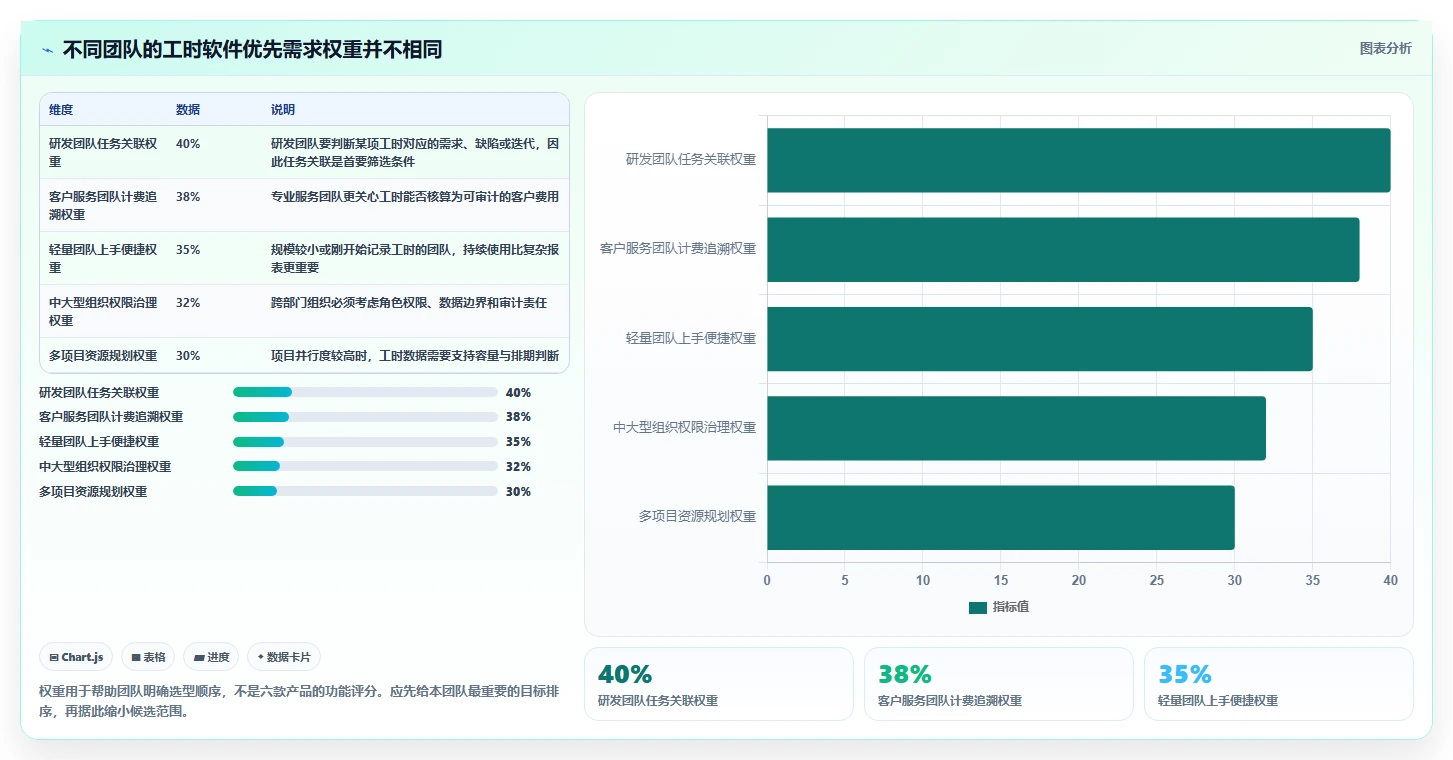Click the 中大型组织权限治理权重 bar in the chart
The width and height of the screenshot is (1453, 760).
coord(1016,428)
